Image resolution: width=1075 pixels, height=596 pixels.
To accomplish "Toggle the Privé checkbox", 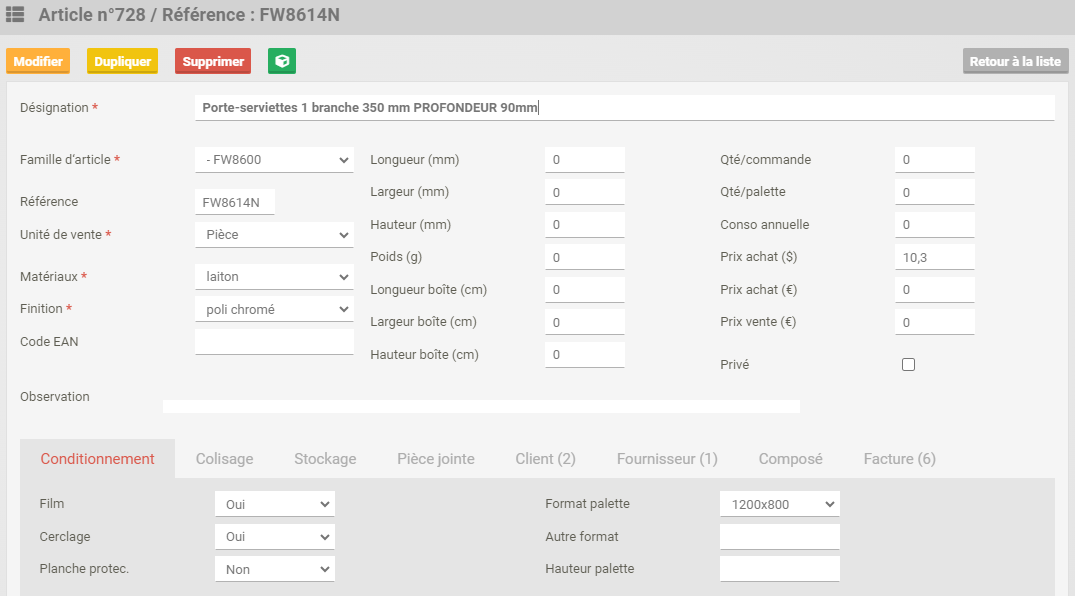I will [908, 365].
